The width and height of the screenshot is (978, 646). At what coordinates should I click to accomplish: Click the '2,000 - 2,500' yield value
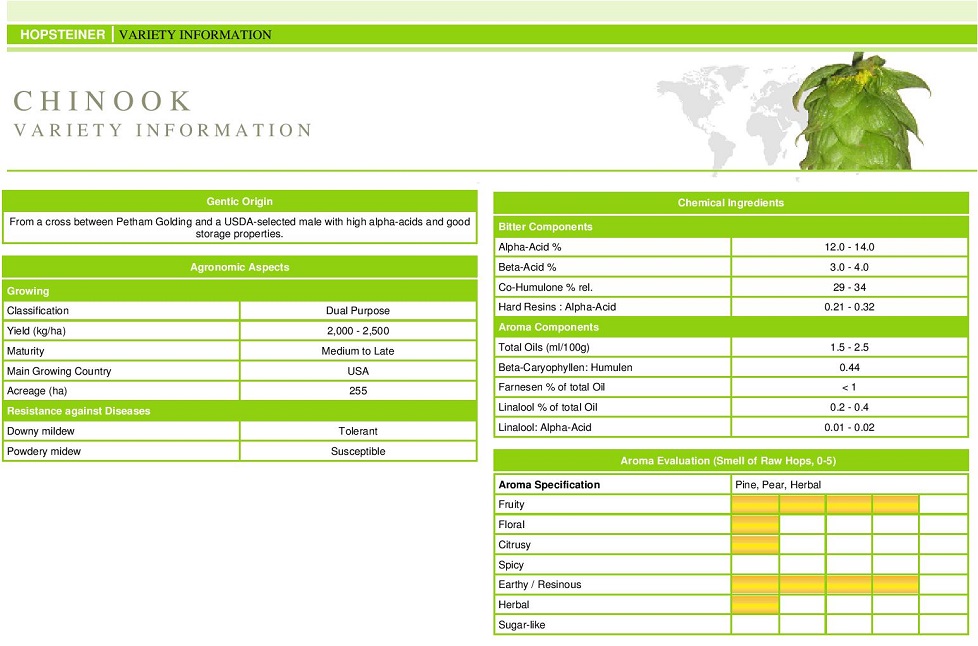pyautogui.click(x=358, y=330)
